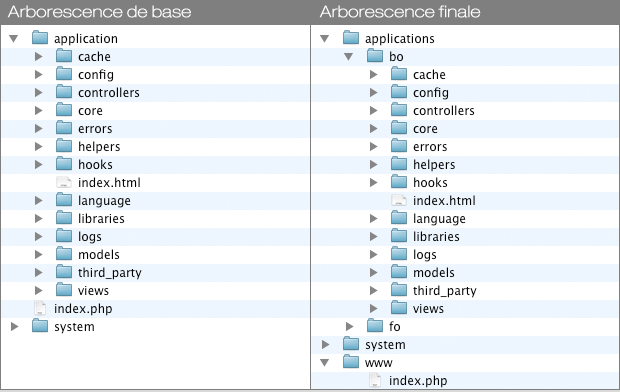Select 'hooks' row in base tree

[x=156, y=165]
